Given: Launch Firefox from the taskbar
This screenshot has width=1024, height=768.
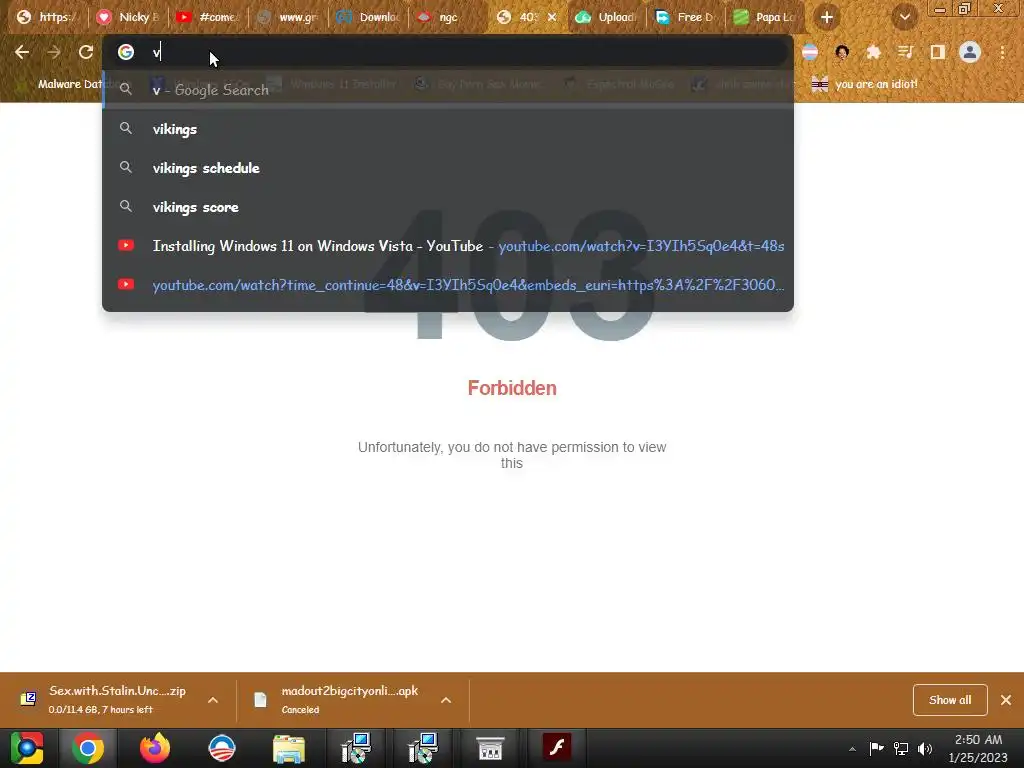Looking at the screenshot, I should pyautogui.click(x=155, y=748).
